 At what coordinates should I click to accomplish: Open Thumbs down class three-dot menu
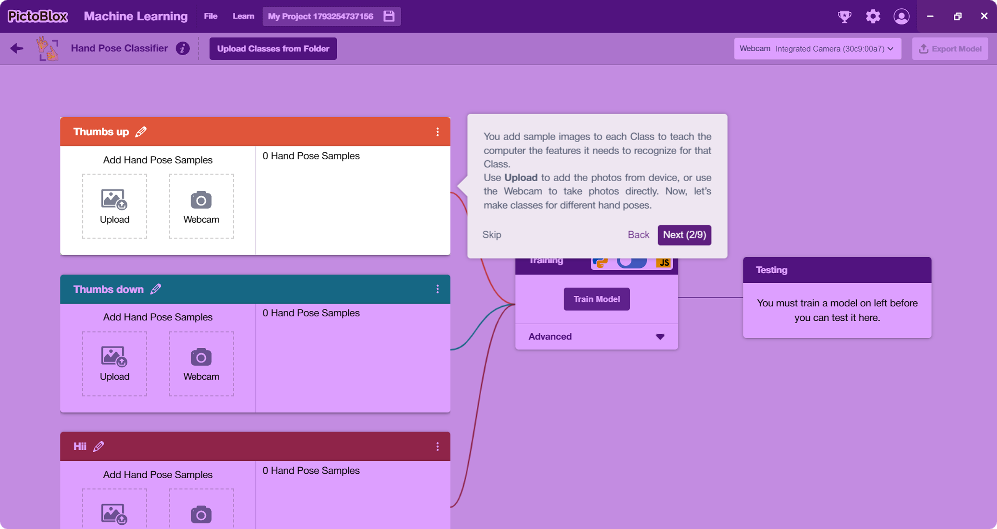click(x=437, y=289)
